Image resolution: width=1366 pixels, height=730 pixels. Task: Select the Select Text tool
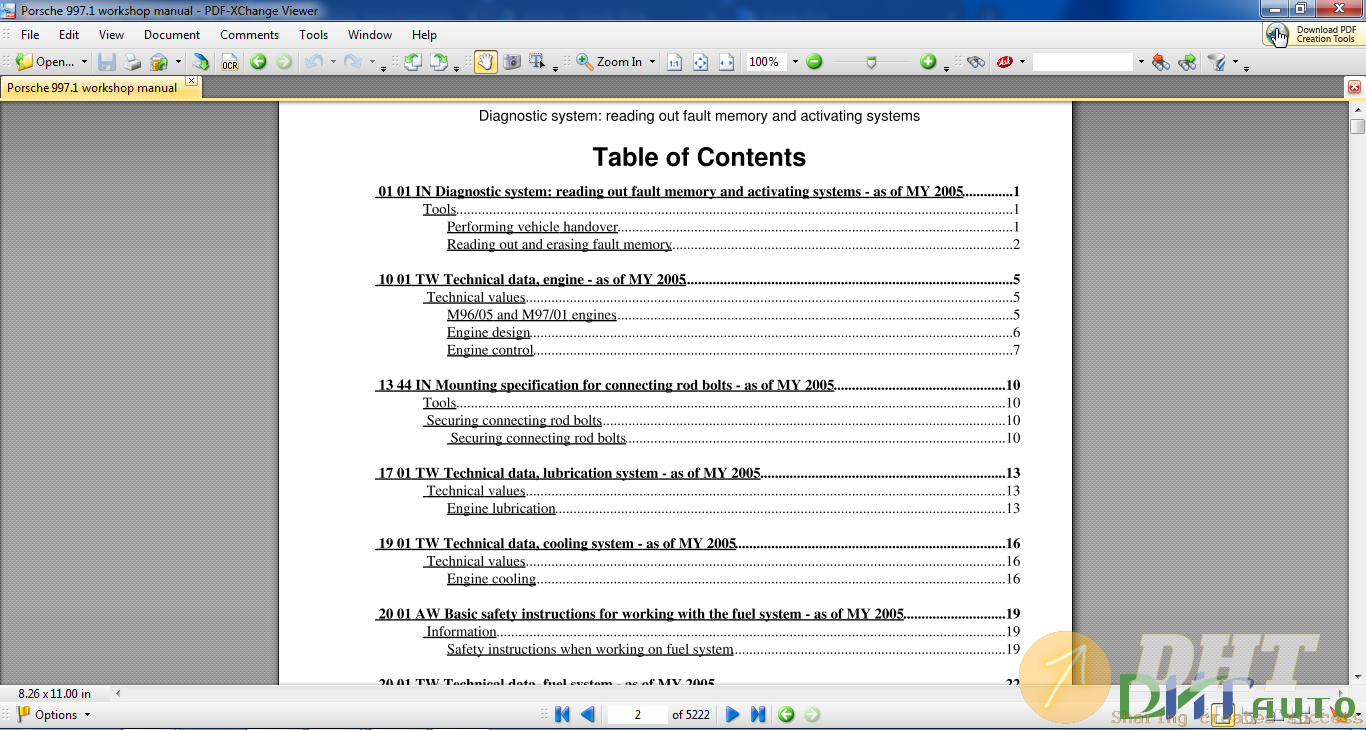[x=538, y=62]
